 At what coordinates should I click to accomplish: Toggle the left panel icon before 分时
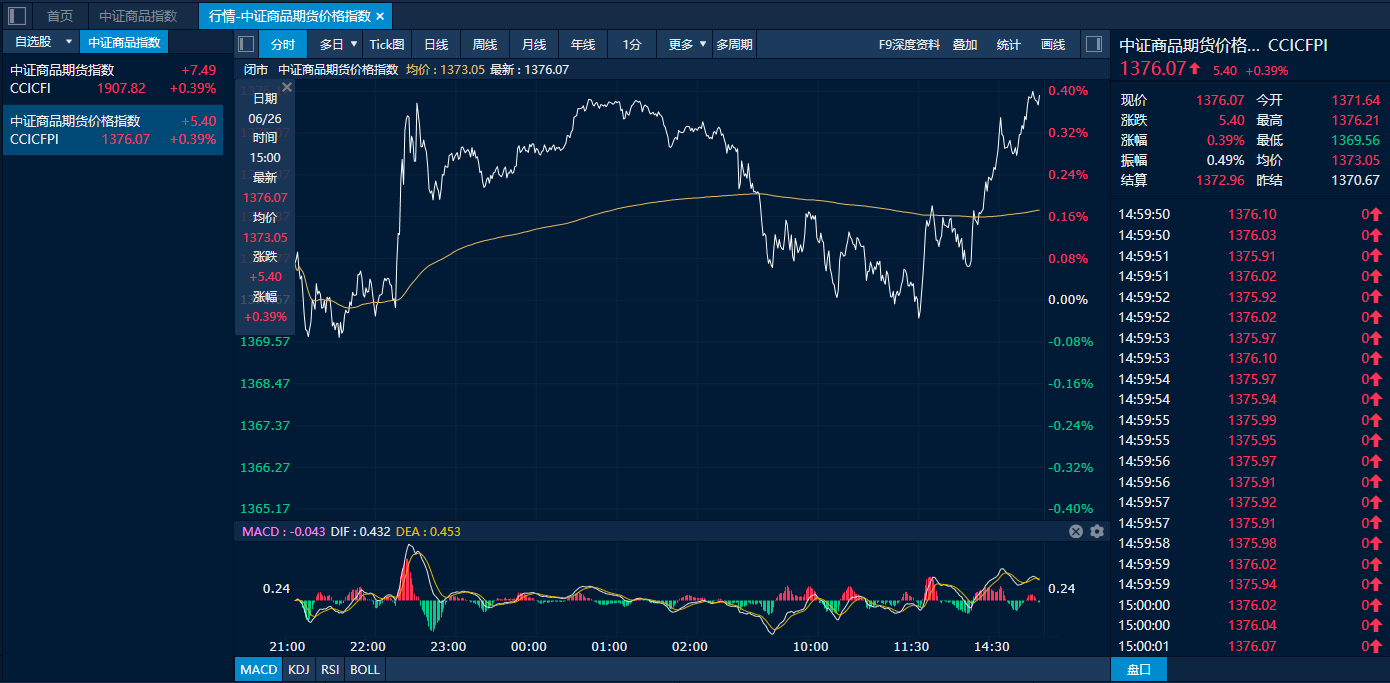(x=247, y=44)
